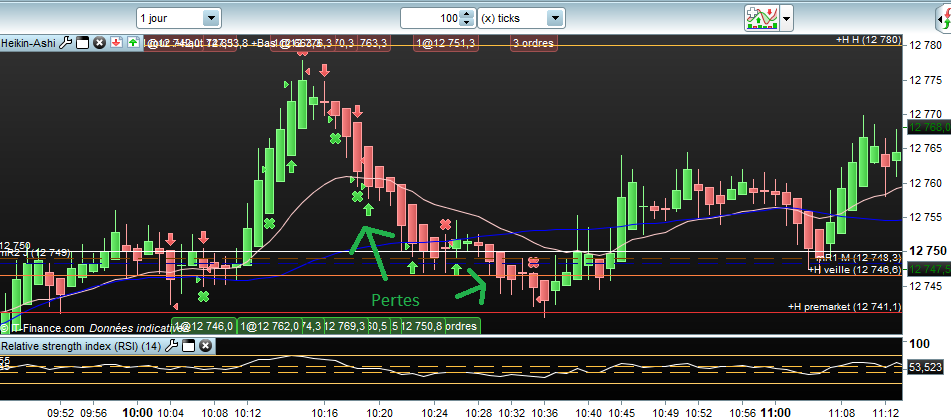Maximize the Heikin-Ashi price panel
This screenshot has width=951, height=419.
[x=82, y=43]
